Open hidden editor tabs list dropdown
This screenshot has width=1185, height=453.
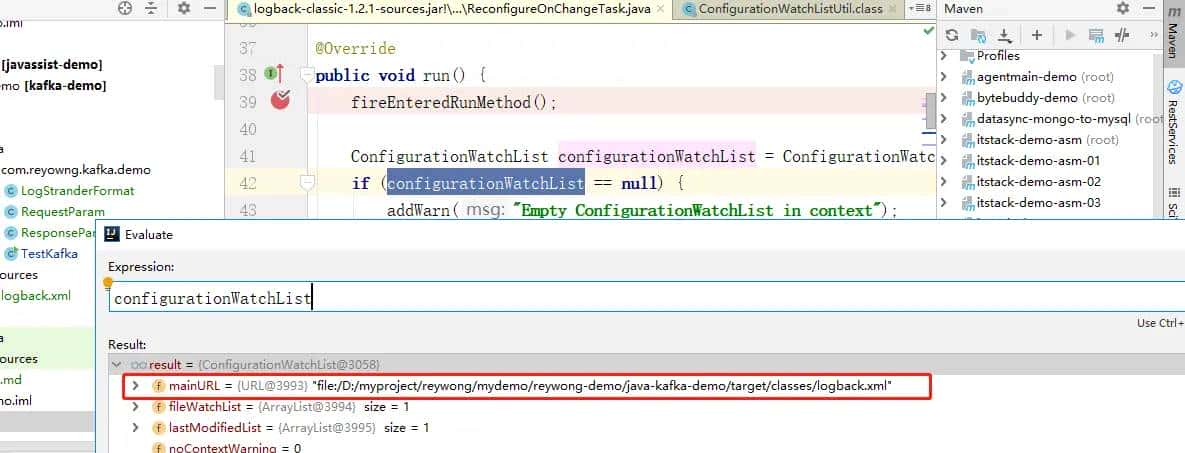(x=921, y=8)
